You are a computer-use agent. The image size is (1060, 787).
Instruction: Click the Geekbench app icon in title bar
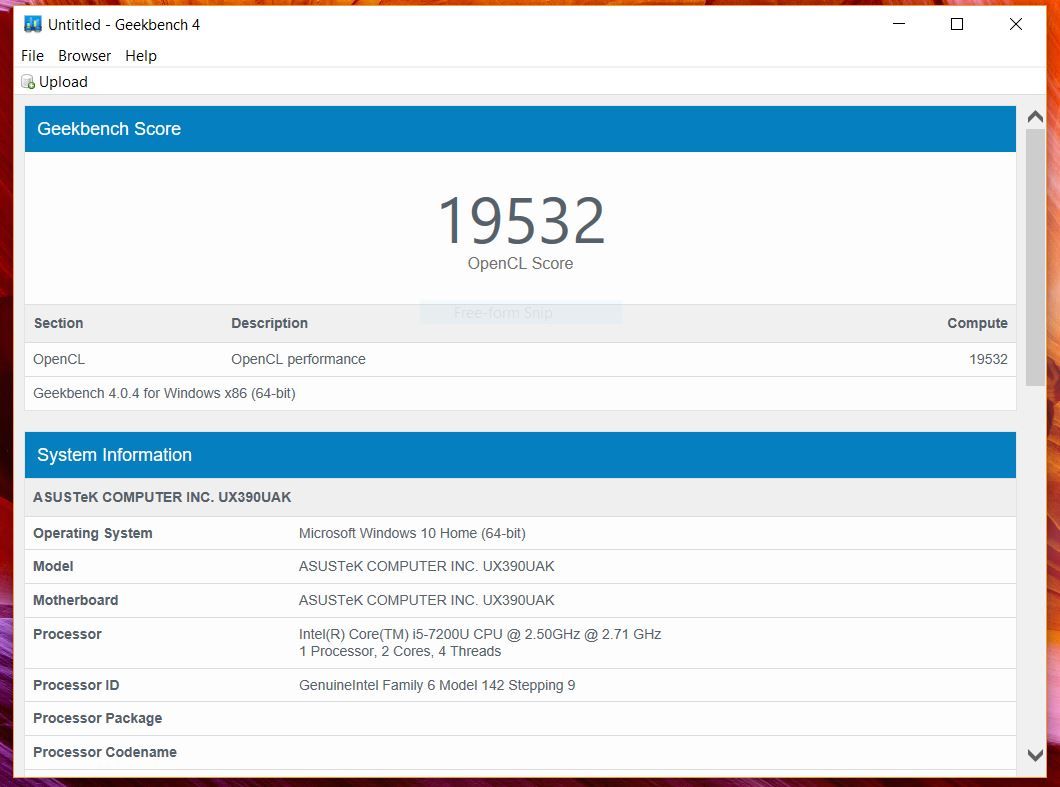pos(32,24)
